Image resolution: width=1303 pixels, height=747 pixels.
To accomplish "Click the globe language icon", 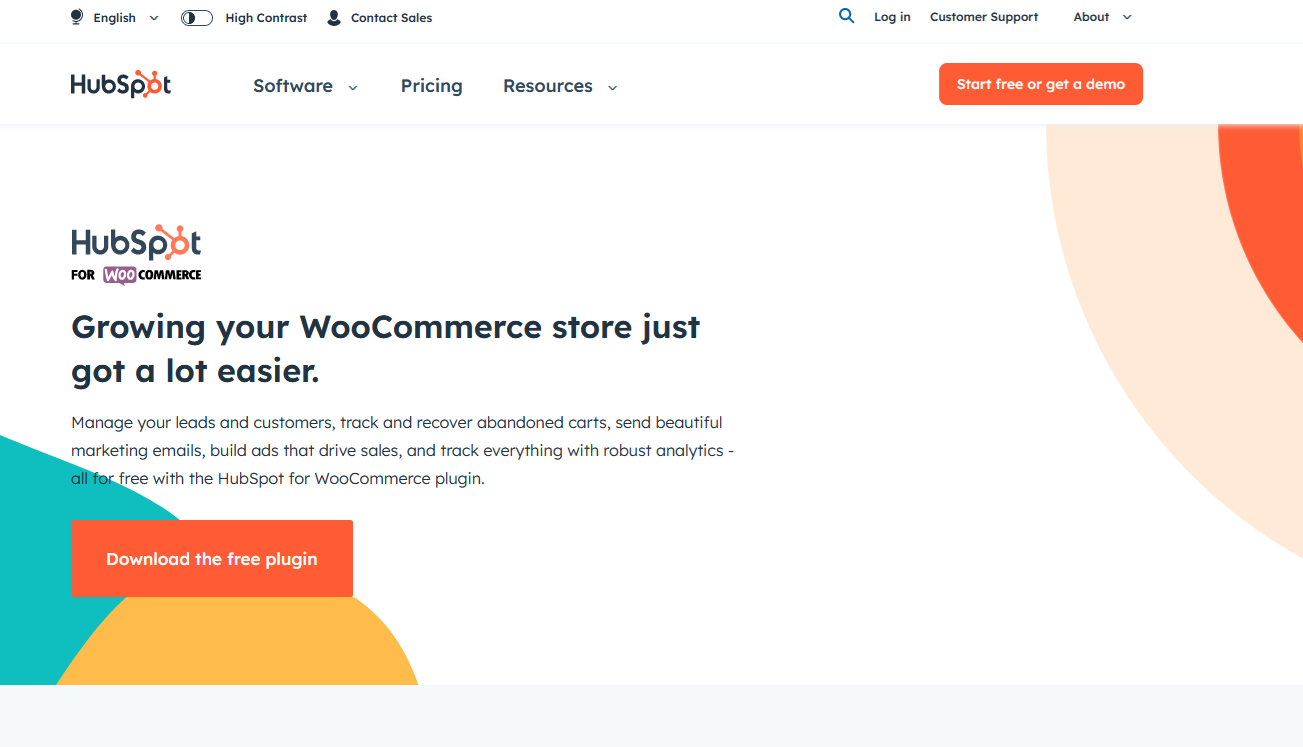I will click(x=77, y=17).
